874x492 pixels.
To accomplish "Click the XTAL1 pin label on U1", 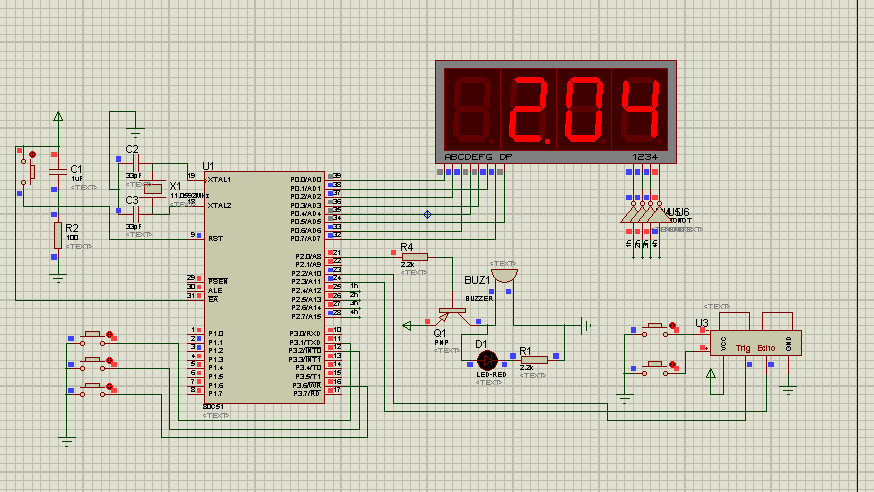I will coord(219,179).
